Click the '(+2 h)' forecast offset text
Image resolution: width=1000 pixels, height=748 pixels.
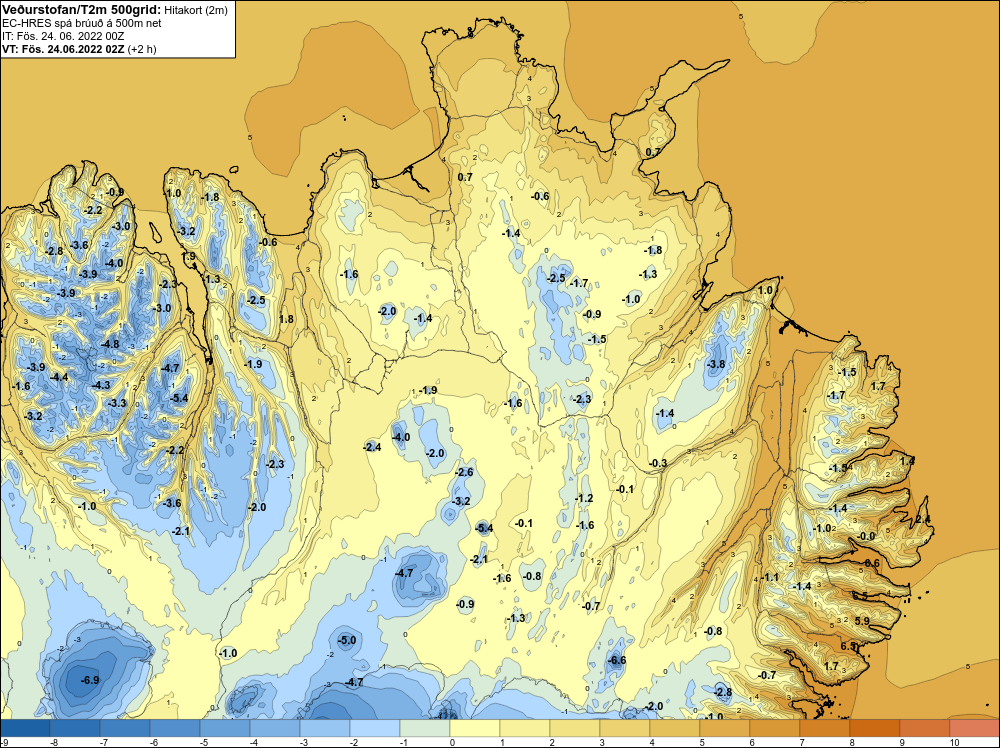(142, 49)
